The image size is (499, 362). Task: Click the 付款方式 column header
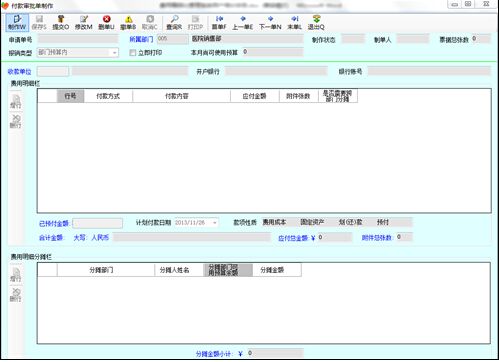click(x=108, y=96)
